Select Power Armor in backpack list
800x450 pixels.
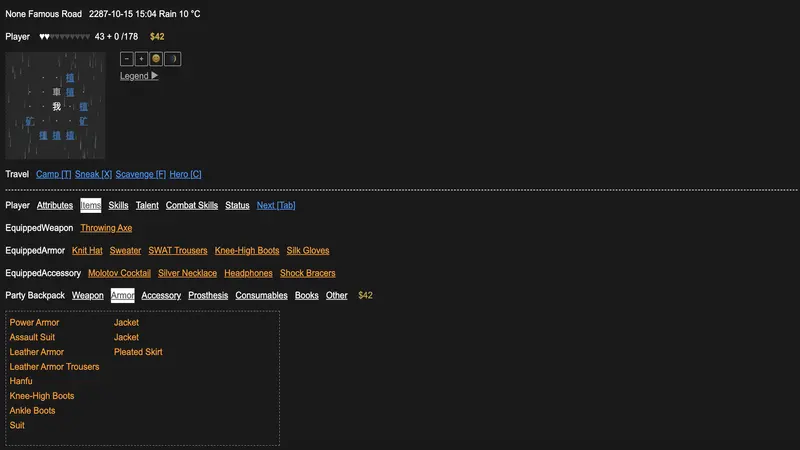click(x=34, y=322)
